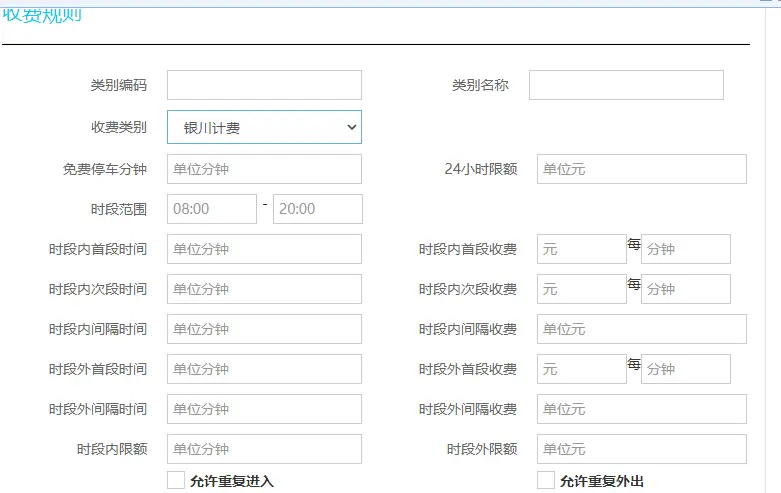This screenshot has width=781, height=493.
Task: Click the 时段内间隔时间 input field
Action: tap(264, 329)
